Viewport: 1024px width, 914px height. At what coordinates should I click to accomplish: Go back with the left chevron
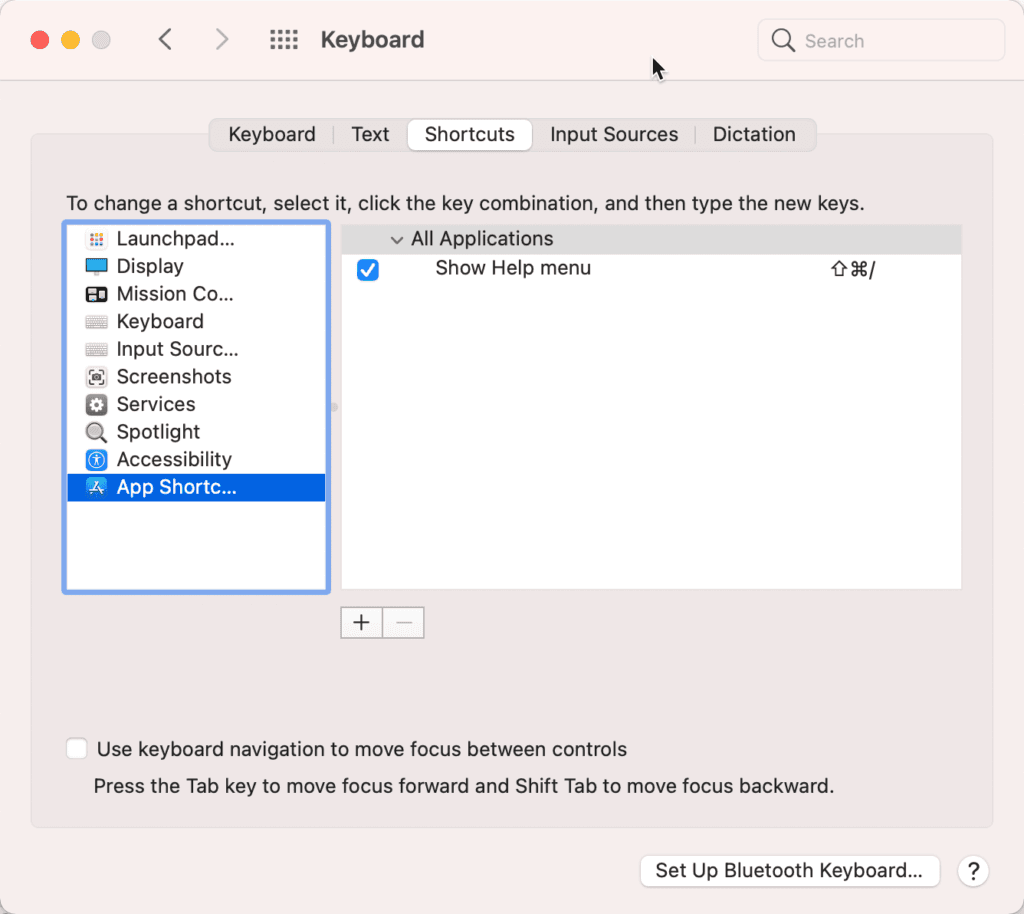(165, 40)
